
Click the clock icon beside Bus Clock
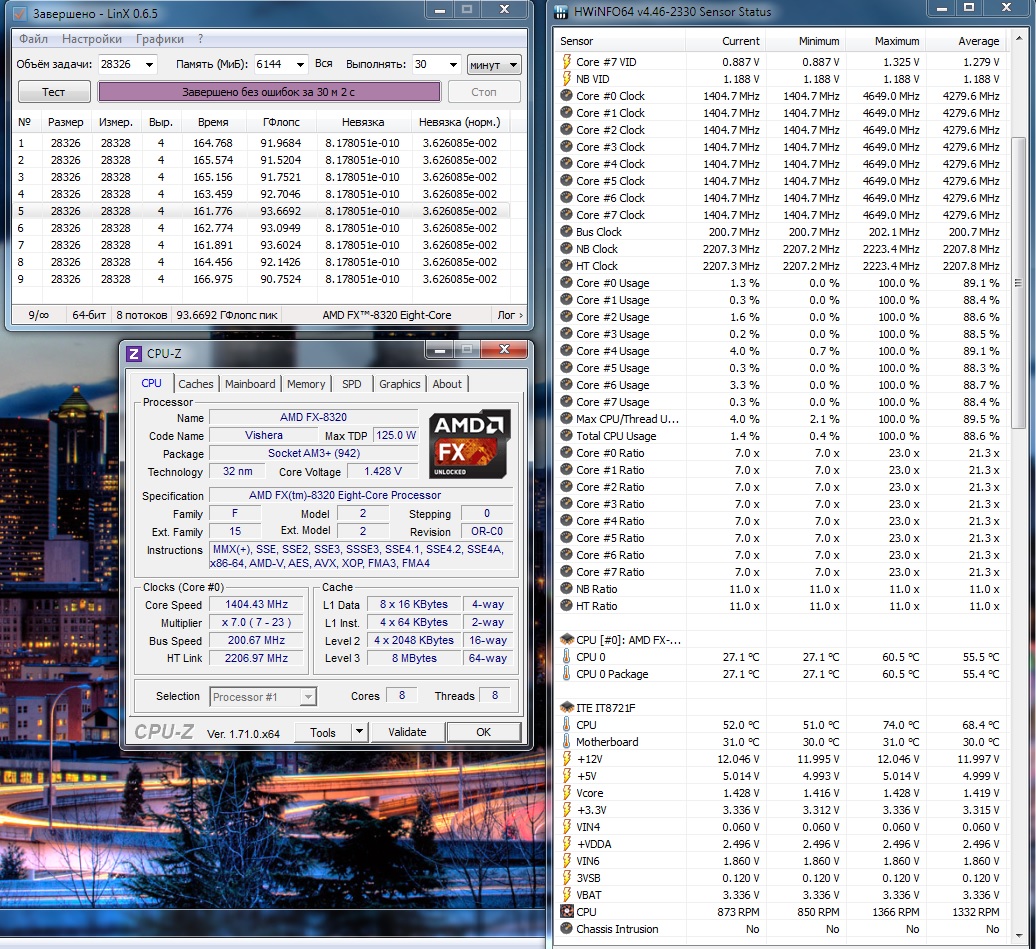(567, 232)
